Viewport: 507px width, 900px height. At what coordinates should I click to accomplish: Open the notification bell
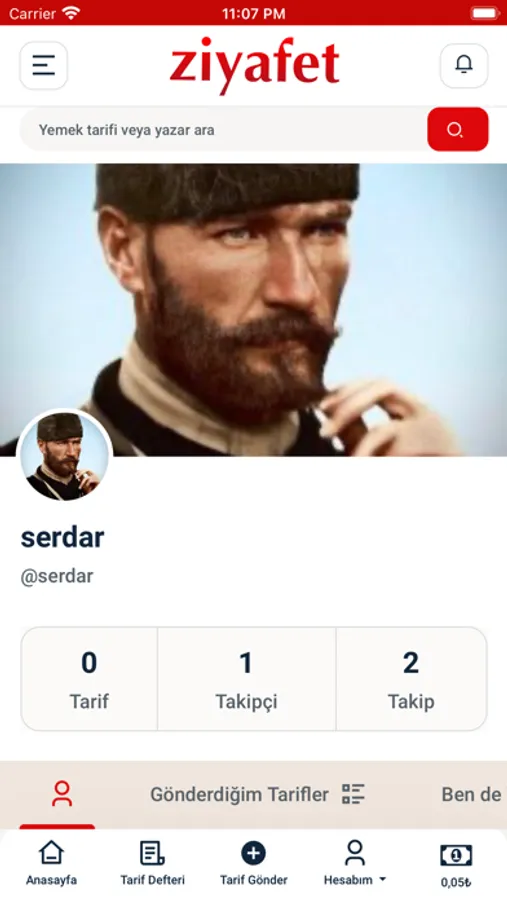[464, 65]
